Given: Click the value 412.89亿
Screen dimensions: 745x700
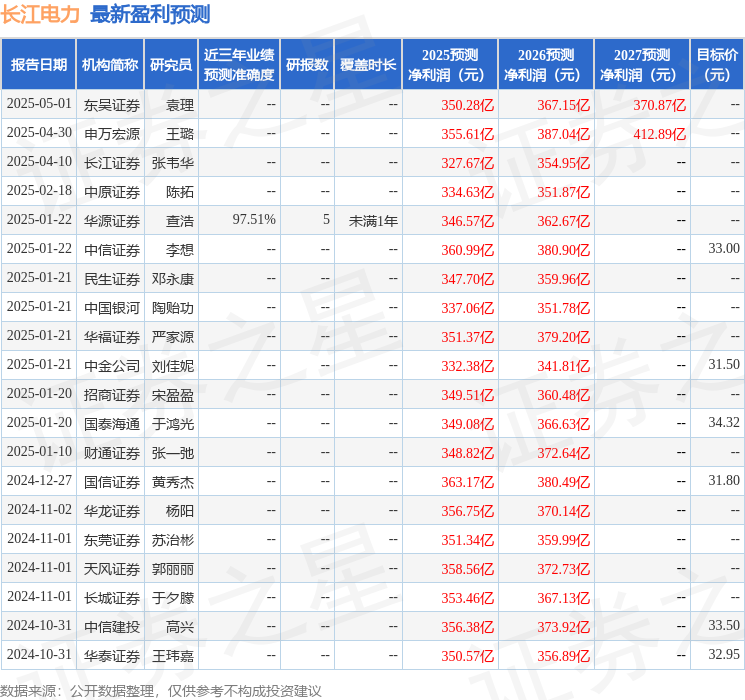Looking at the screenshot, I should click(x=659, y=134).
